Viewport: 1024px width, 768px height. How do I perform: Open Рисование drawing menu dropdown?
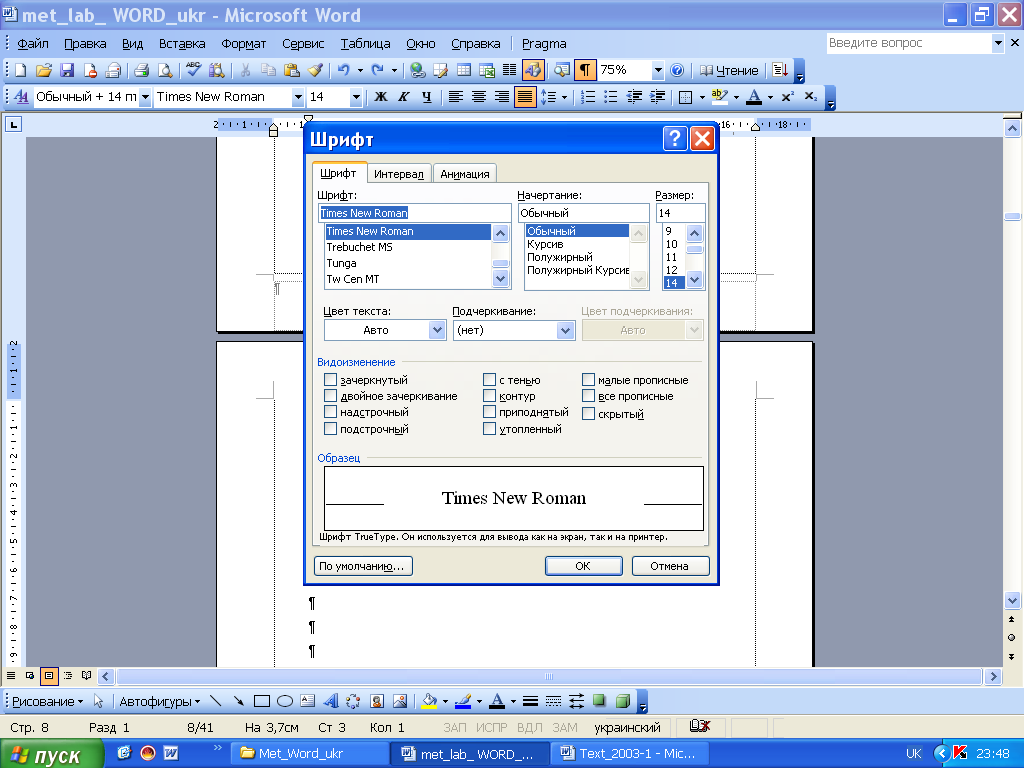pyautogui.click(x=48, y=701)
